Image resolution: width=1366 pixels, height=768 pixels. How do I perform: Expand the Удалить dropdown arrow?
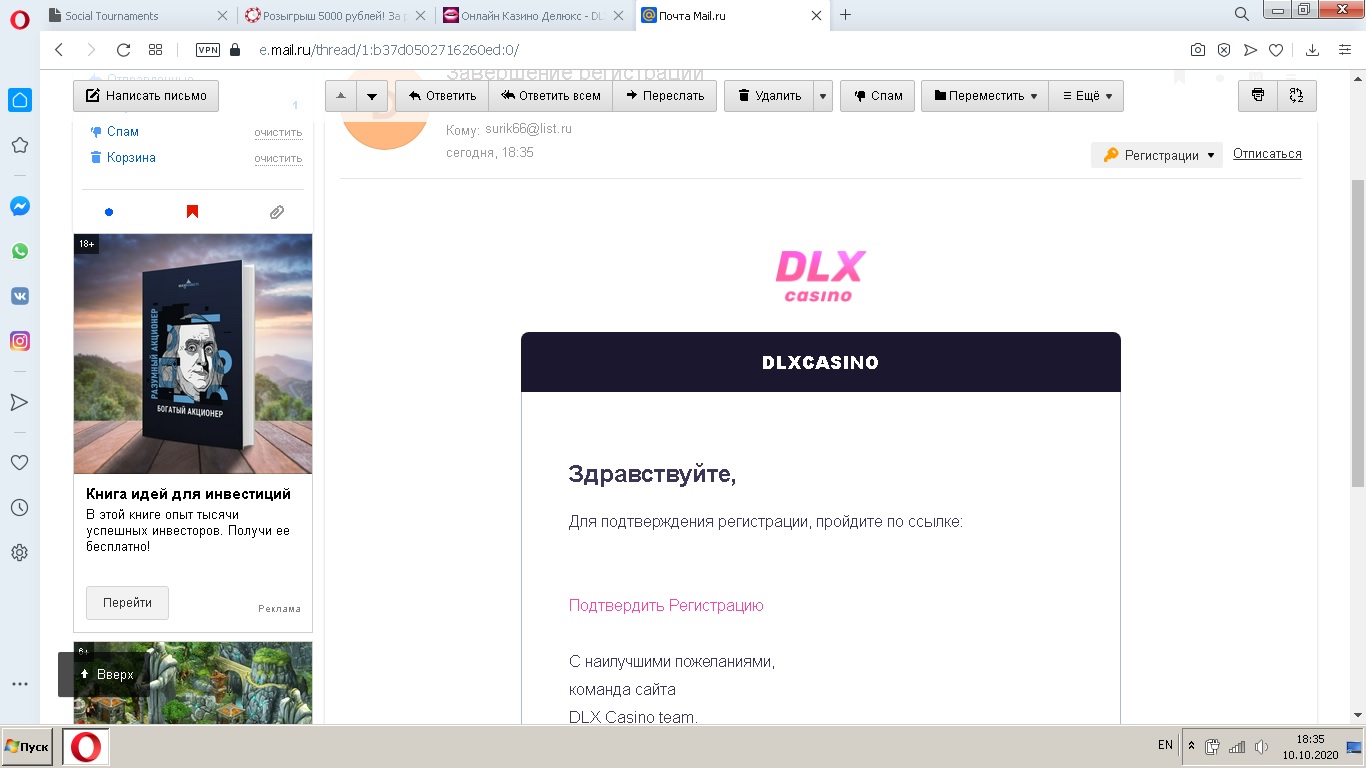823,96
